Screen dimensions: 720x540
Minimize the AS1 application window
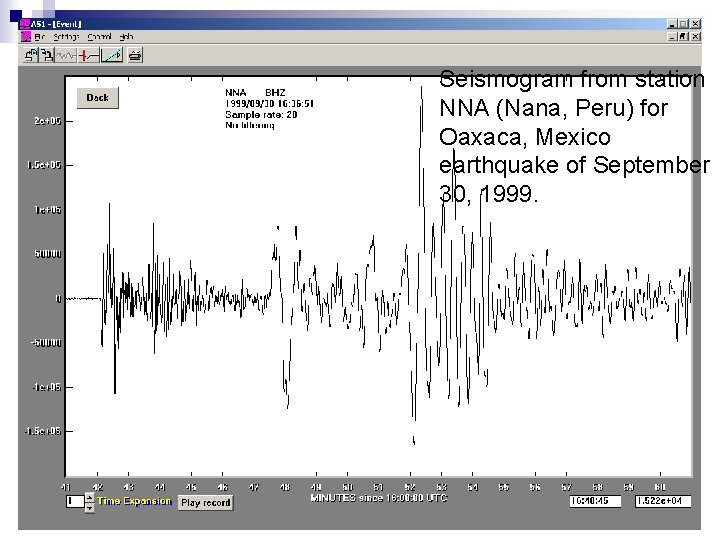672,24
